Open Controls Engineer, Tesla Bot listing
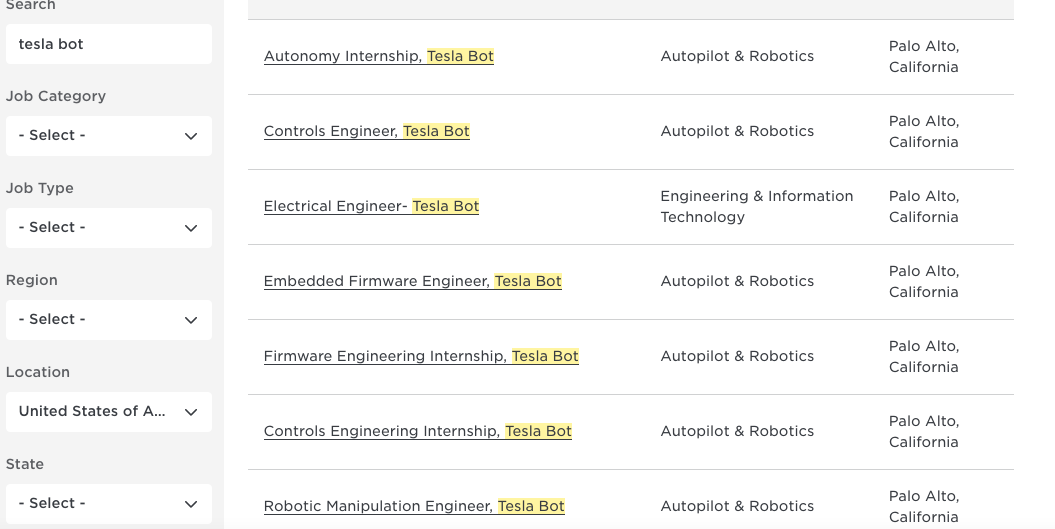Viewport: 1055px width, 529px height. [x=367, y=131]
